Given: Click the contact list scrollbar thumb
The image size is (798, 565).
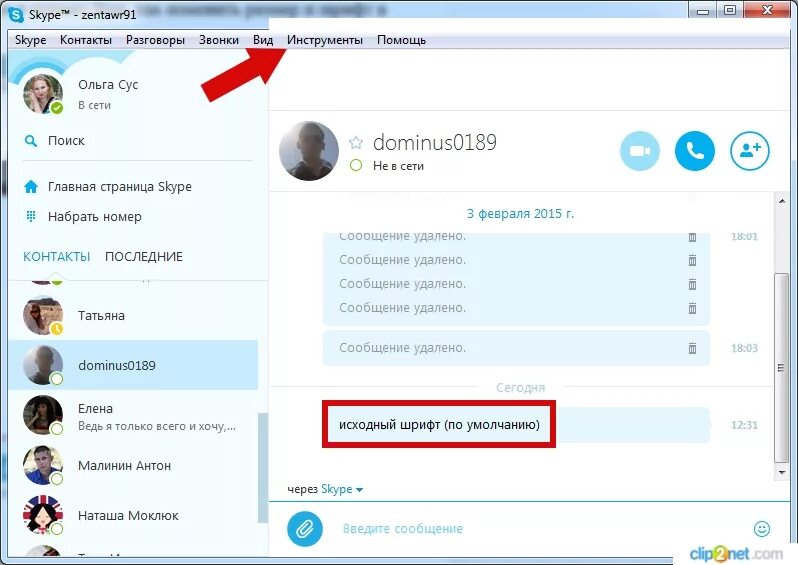Looking at the screenshot, I should tap(263, 467).
